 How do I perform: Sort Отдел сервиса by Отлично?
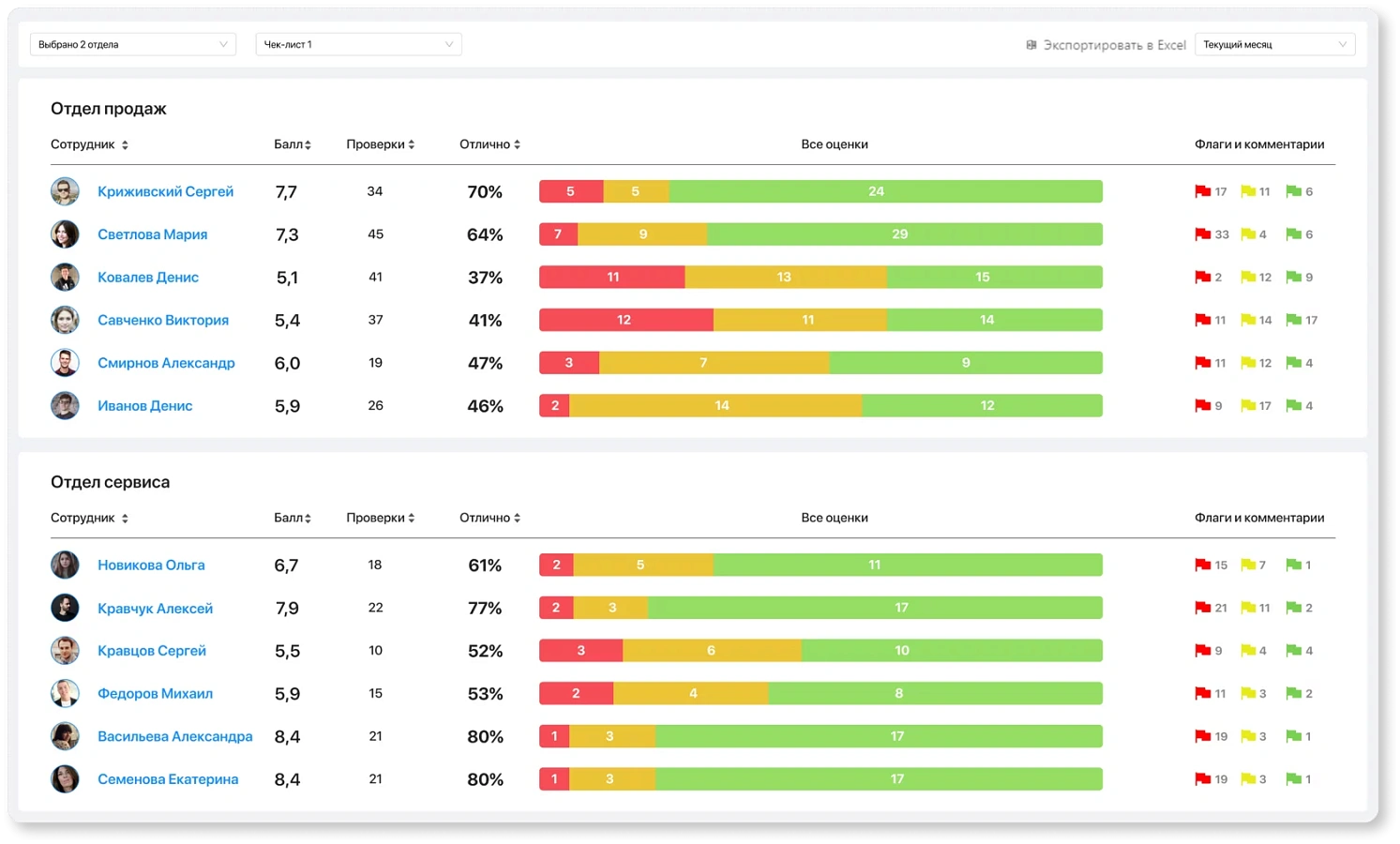pyautogui.click(x=489, y=518)
